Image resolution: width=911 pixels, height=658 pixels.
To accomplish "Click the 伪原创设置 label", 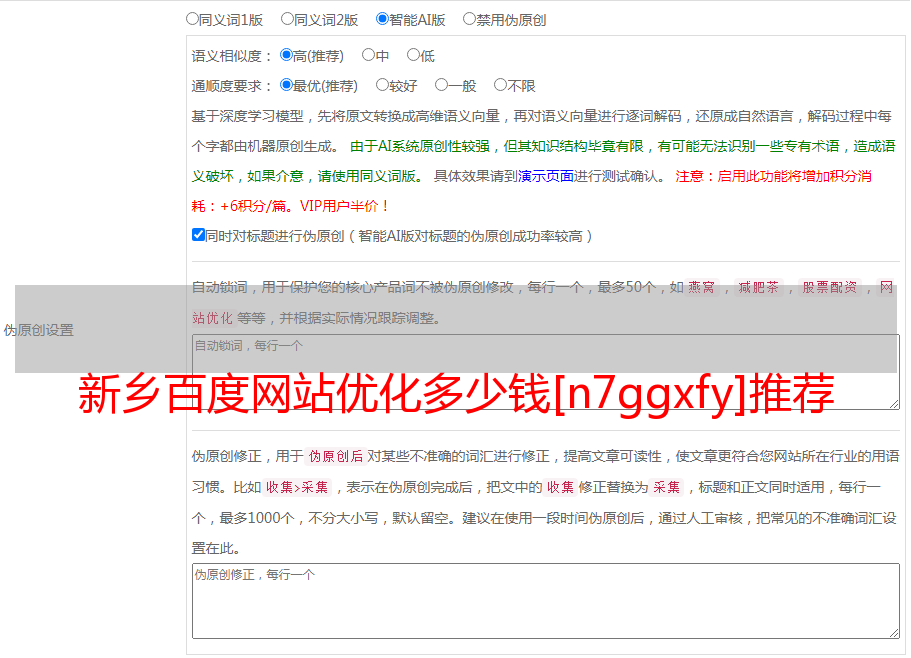I will click(x=39, y=330).
